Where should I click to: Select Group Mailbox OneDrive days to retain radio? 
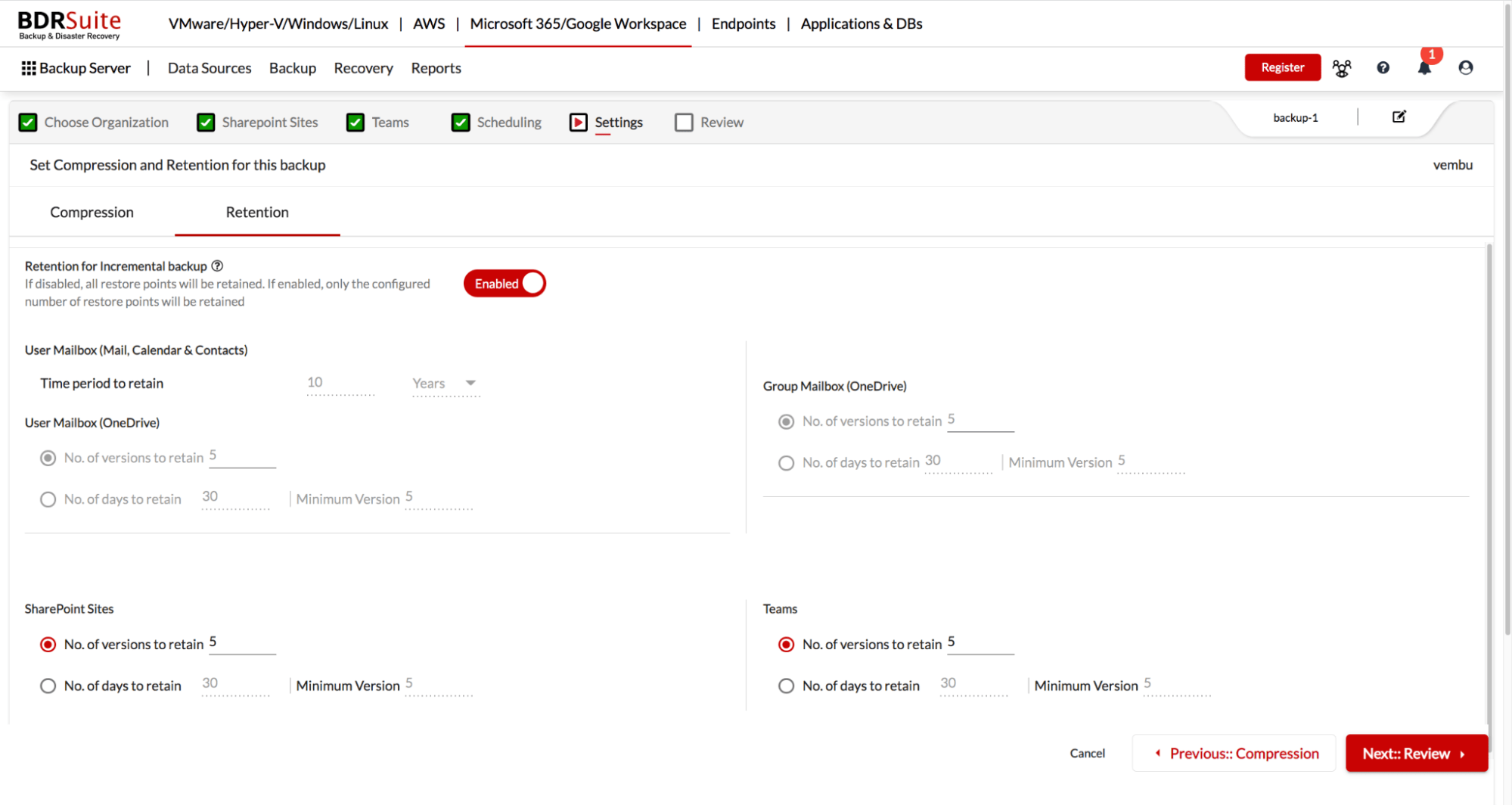pyautogui.click(x=786, y=462)
